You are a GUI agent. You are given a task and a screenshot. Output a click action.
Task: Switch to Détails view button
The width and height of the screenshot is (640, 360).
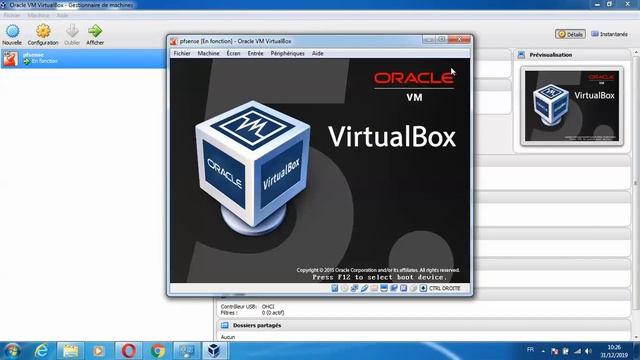point(570,34)
